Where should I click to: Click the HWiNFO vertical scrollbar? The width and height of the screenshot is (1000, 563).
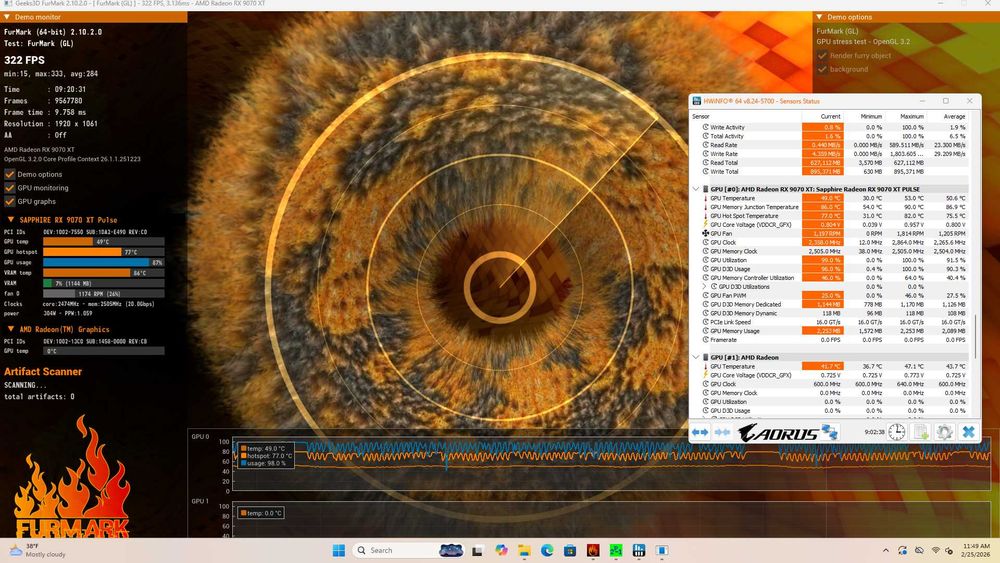(x=975, y=335)
